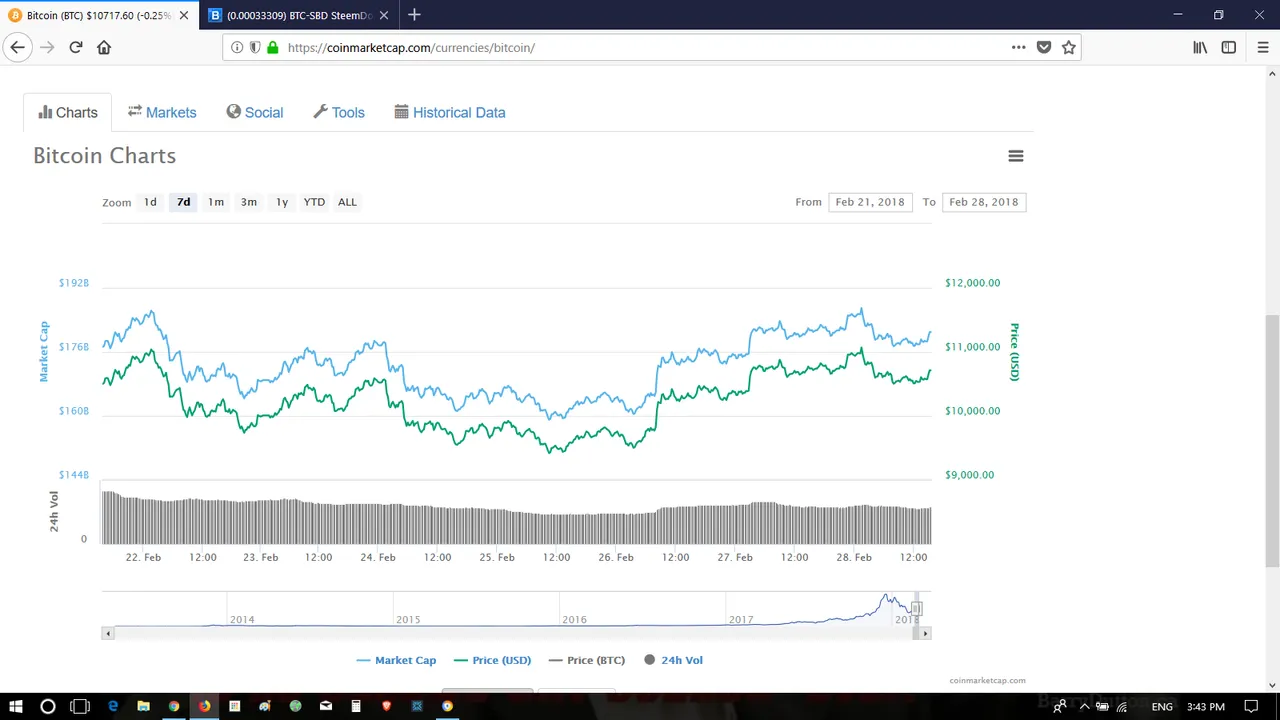1280x720 pixels.
Task: Click the 3:43 PM taskbar clock
Action: (1205, 707)
